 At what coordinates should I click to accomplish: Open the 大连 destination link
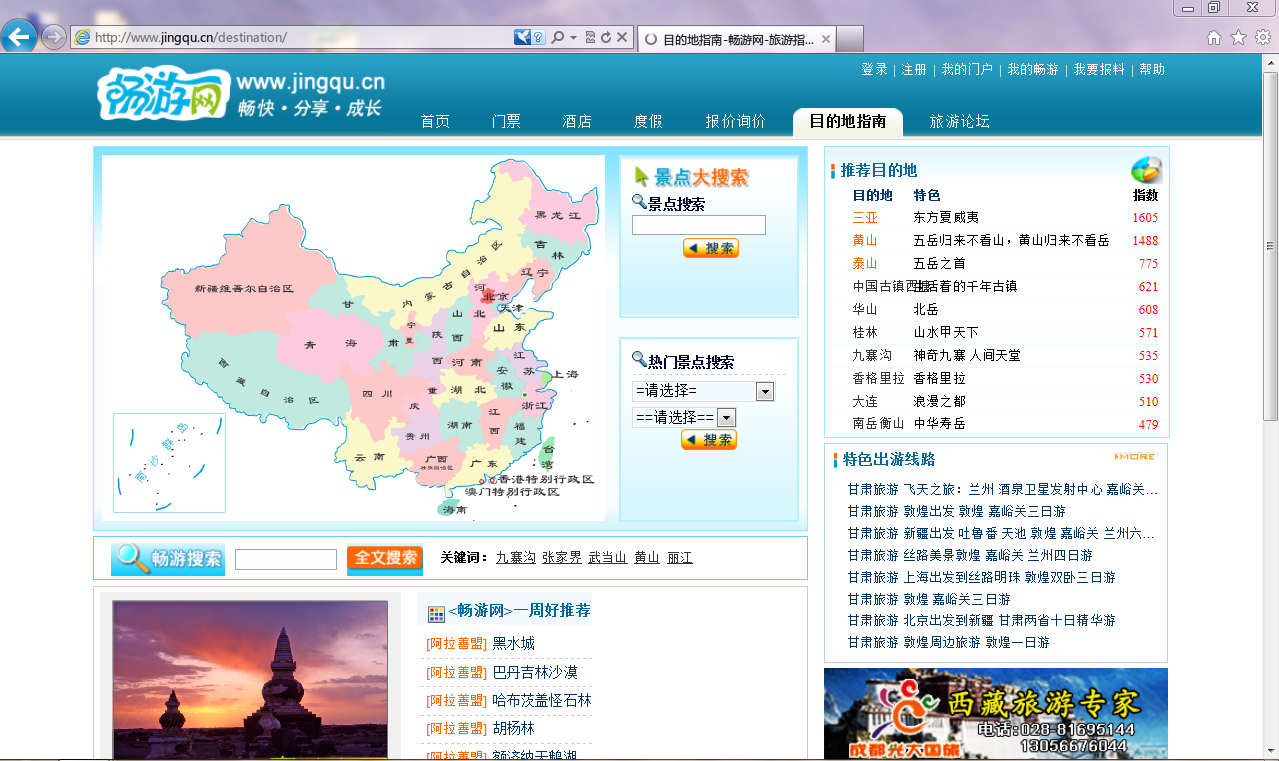[865, 401]
